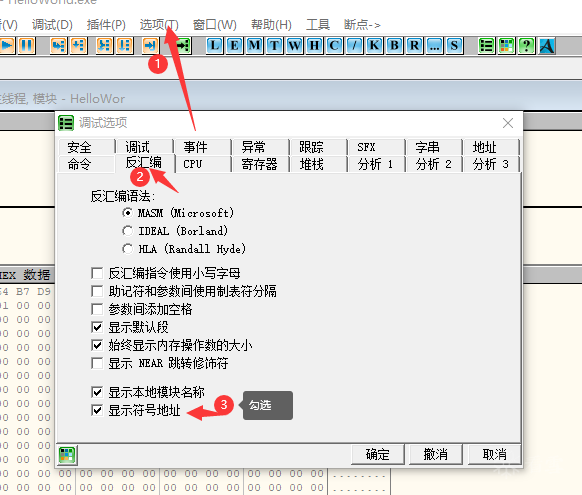Switch to the 异常 tab

261,147
